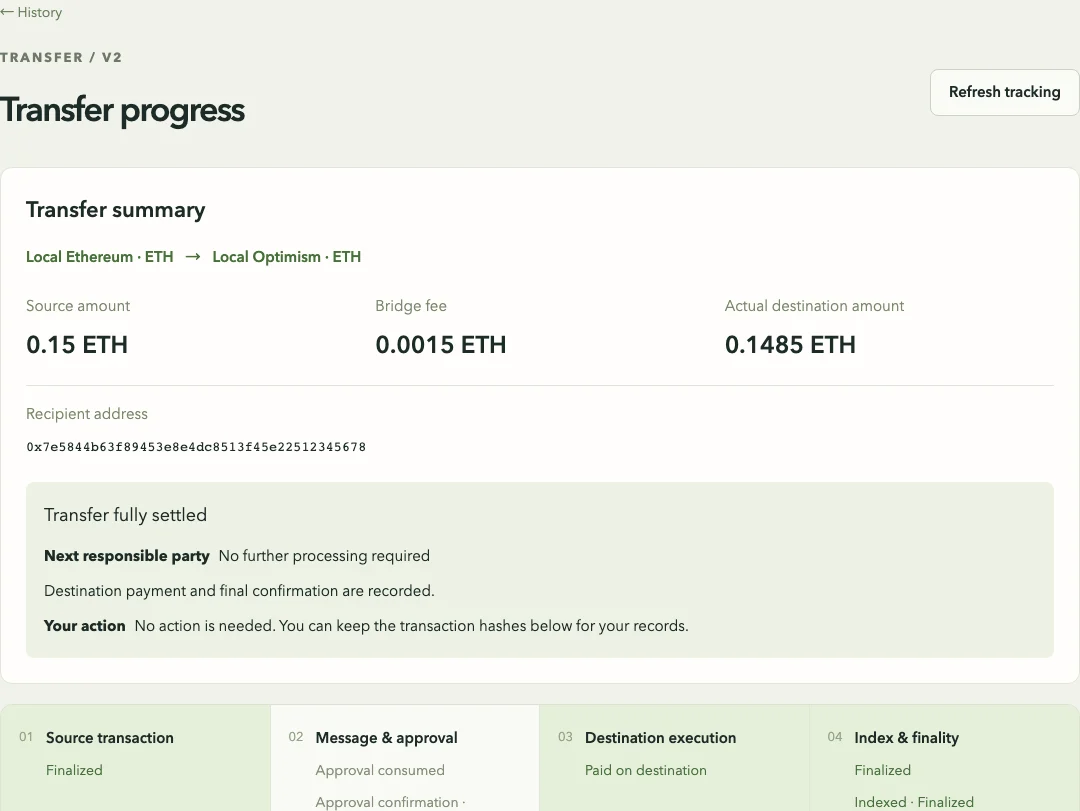This screenshot has width=1080, height=811.
Task: Click the recipient address 0x7e5844b6…
Action: tap(196, 447)
